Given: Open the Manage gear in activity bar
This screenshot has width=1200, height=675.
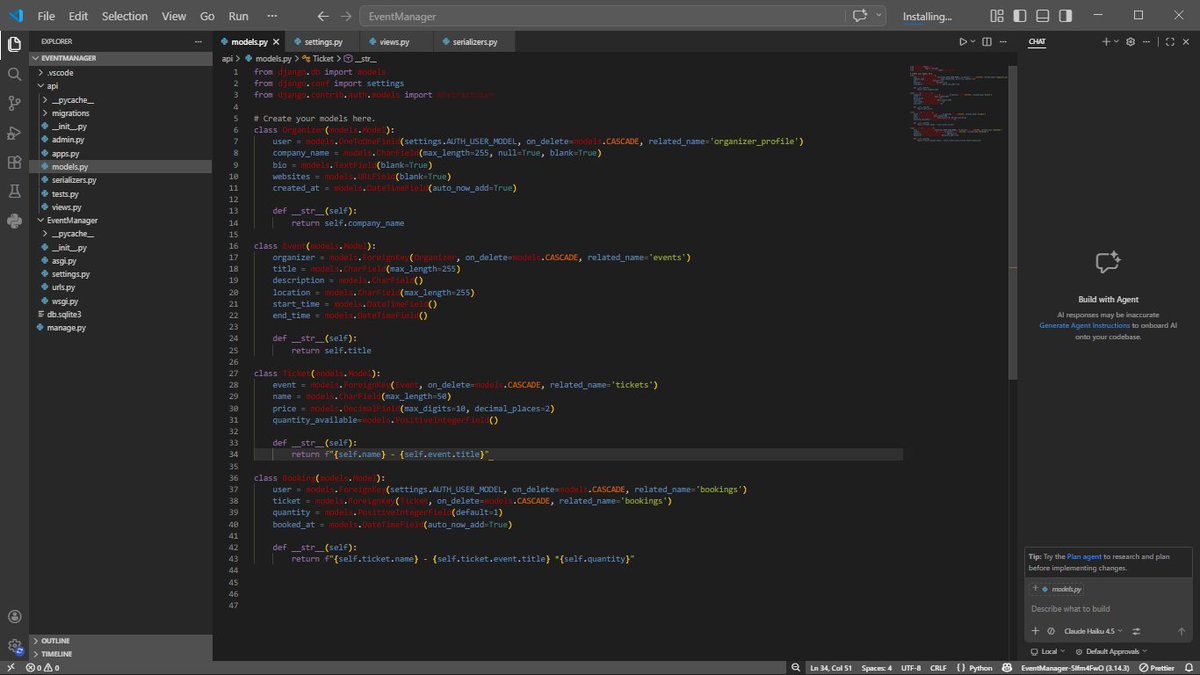Looking at the screenshot, I should coord(14,646).
